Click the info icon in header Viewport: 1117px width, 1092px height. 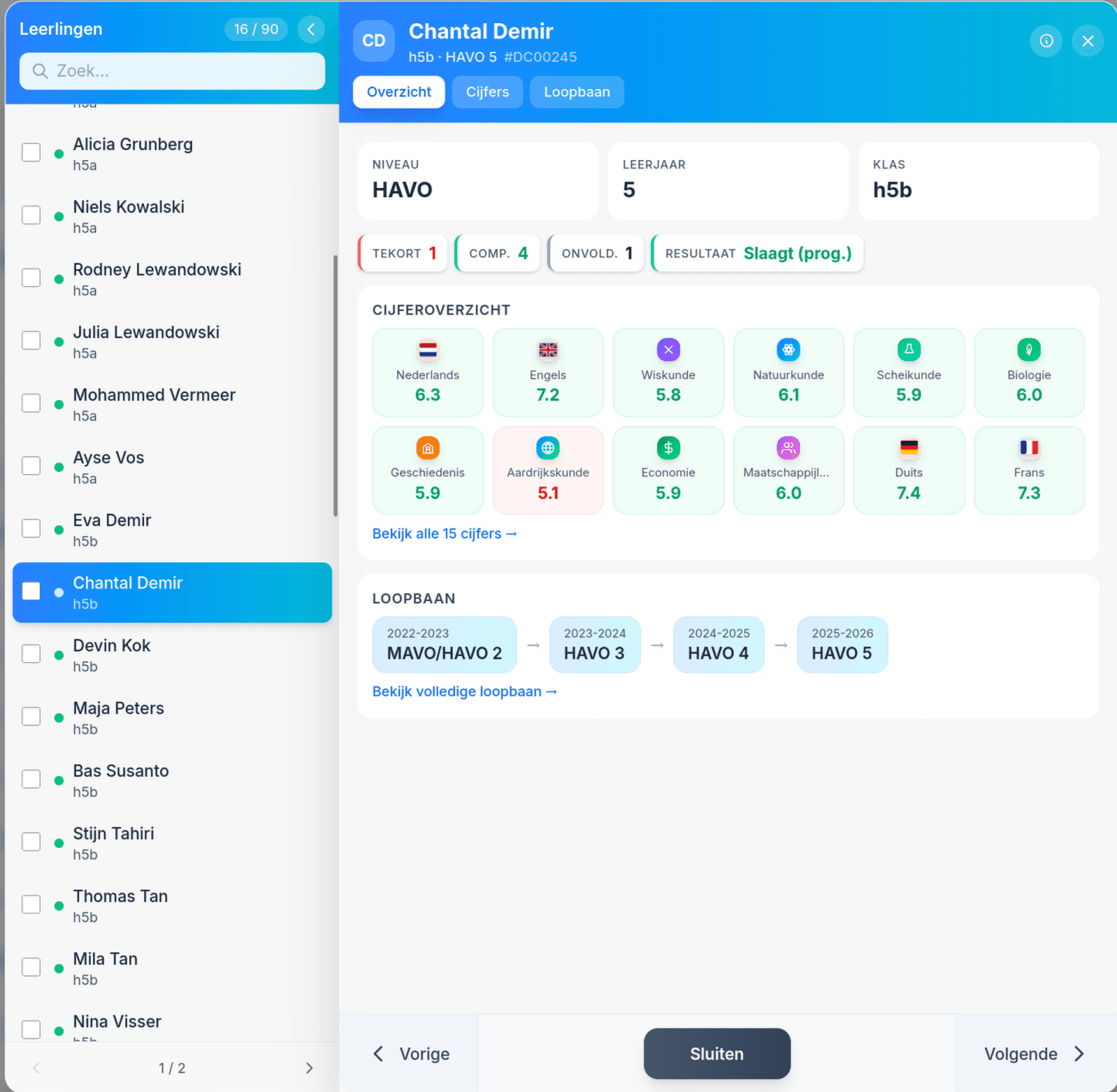coord(1046,41)
